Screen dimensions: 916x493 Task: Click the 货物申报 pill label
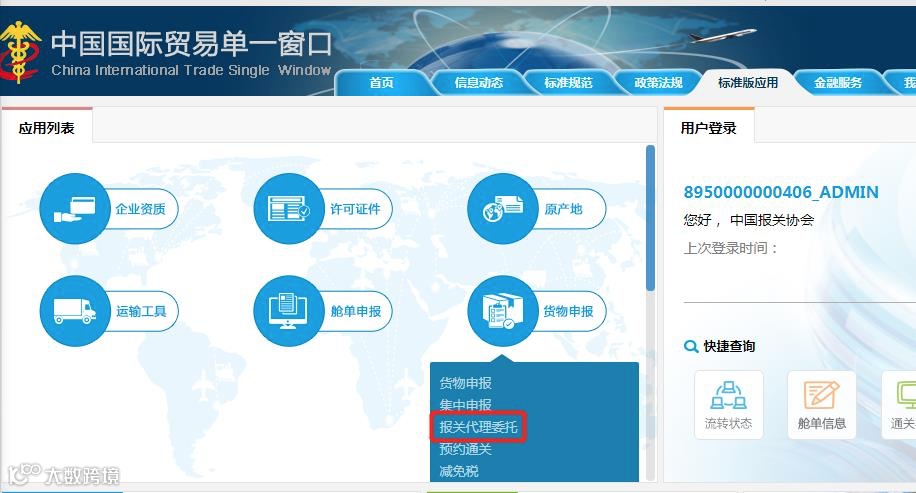click(x=568, y=311)
